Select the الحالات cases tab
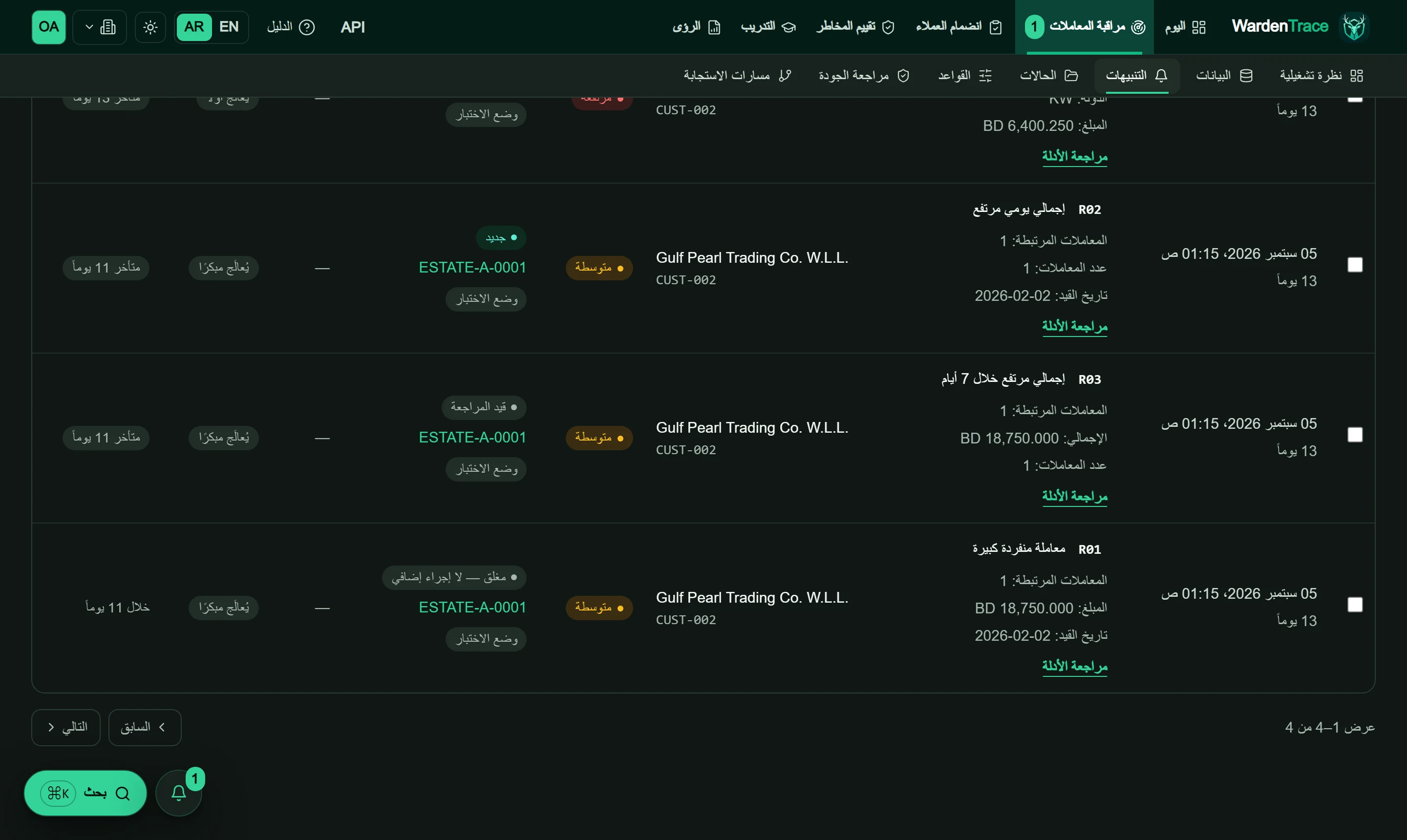The image size is (1407, 840). pyautogui.click(x=1049, y=75)
